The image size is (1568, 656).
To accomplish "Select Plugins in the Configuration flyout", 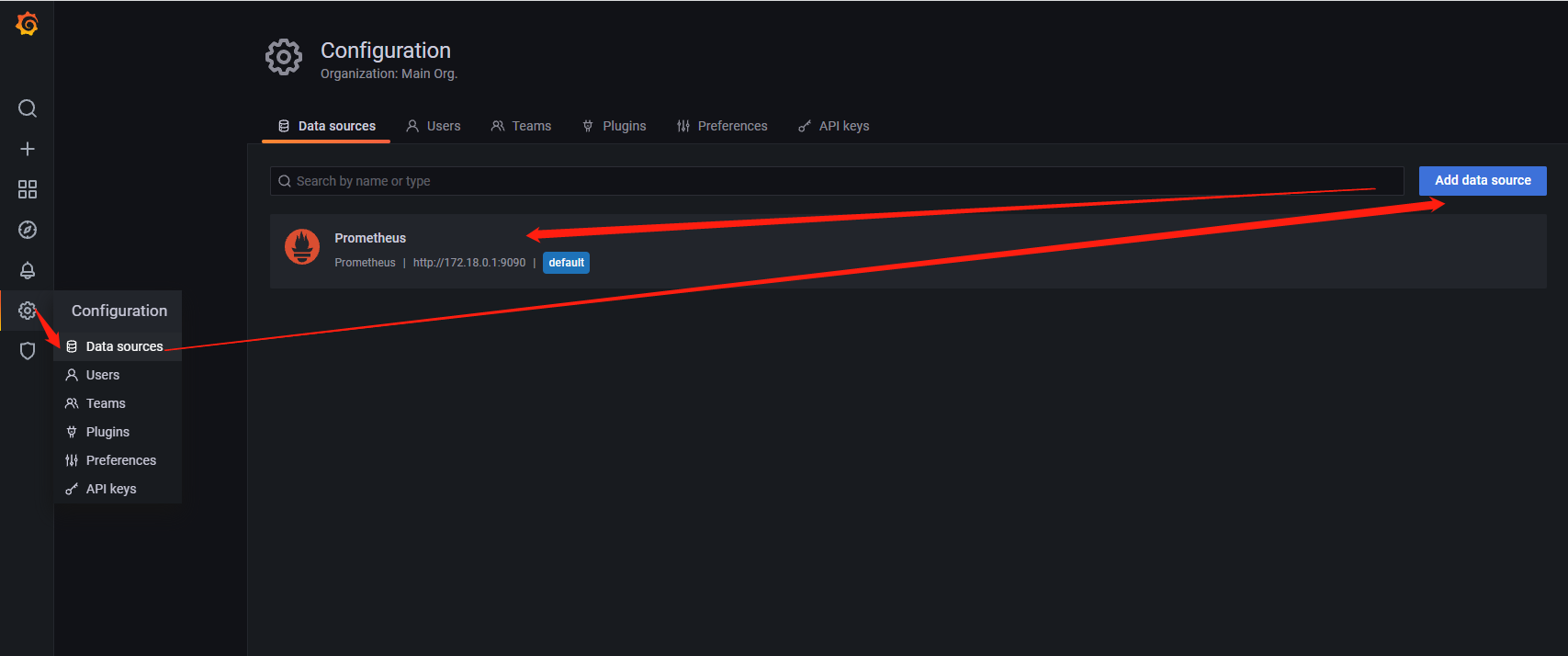I will [118, 432].
